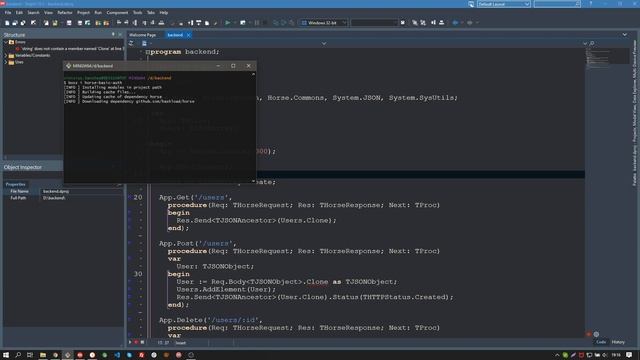Open the Help menu
Image resolution: width=640 pixels, height=360 pixels.
(x=164, y=13)
